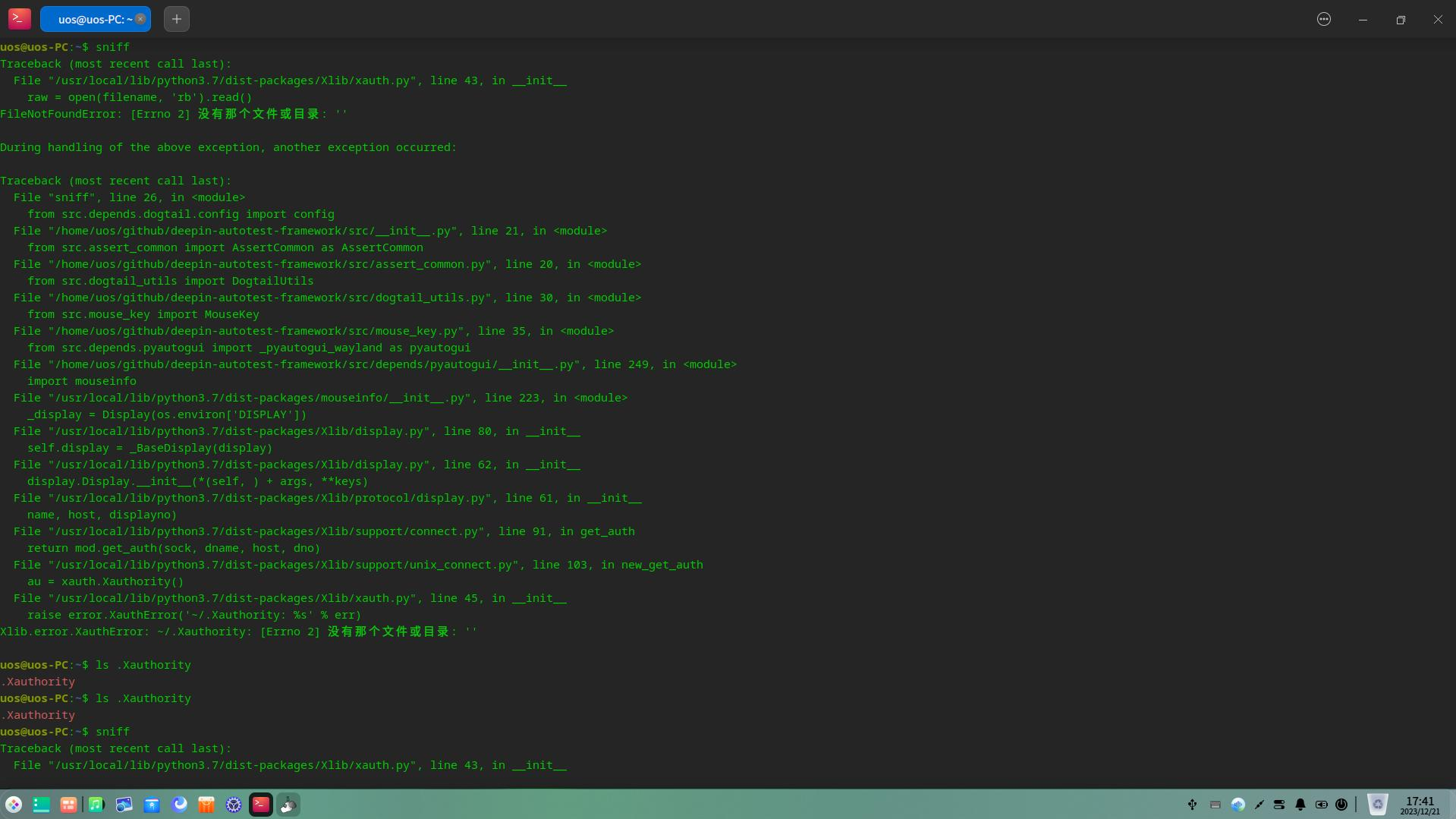The image size is (1456, 819).
Task: Click the terminal app logo icon
Action: 19,19
